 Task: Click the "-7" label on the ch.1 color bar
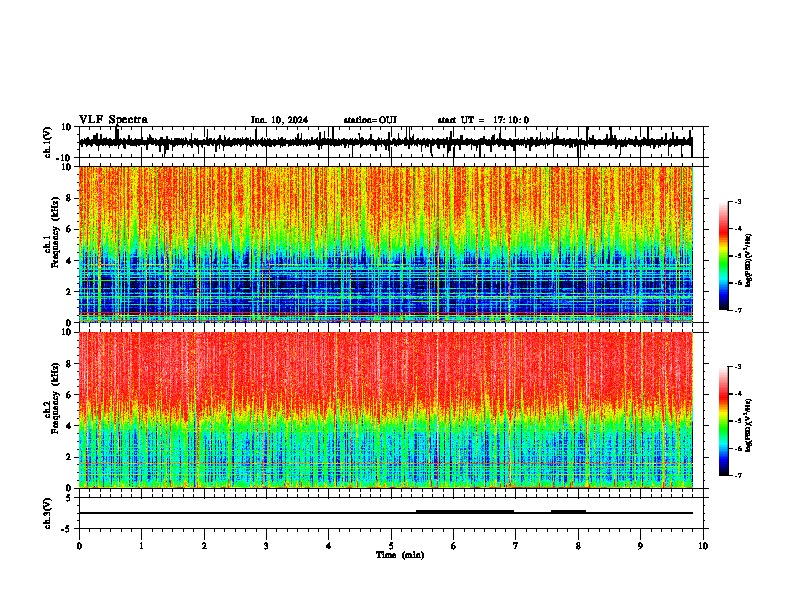737,310
